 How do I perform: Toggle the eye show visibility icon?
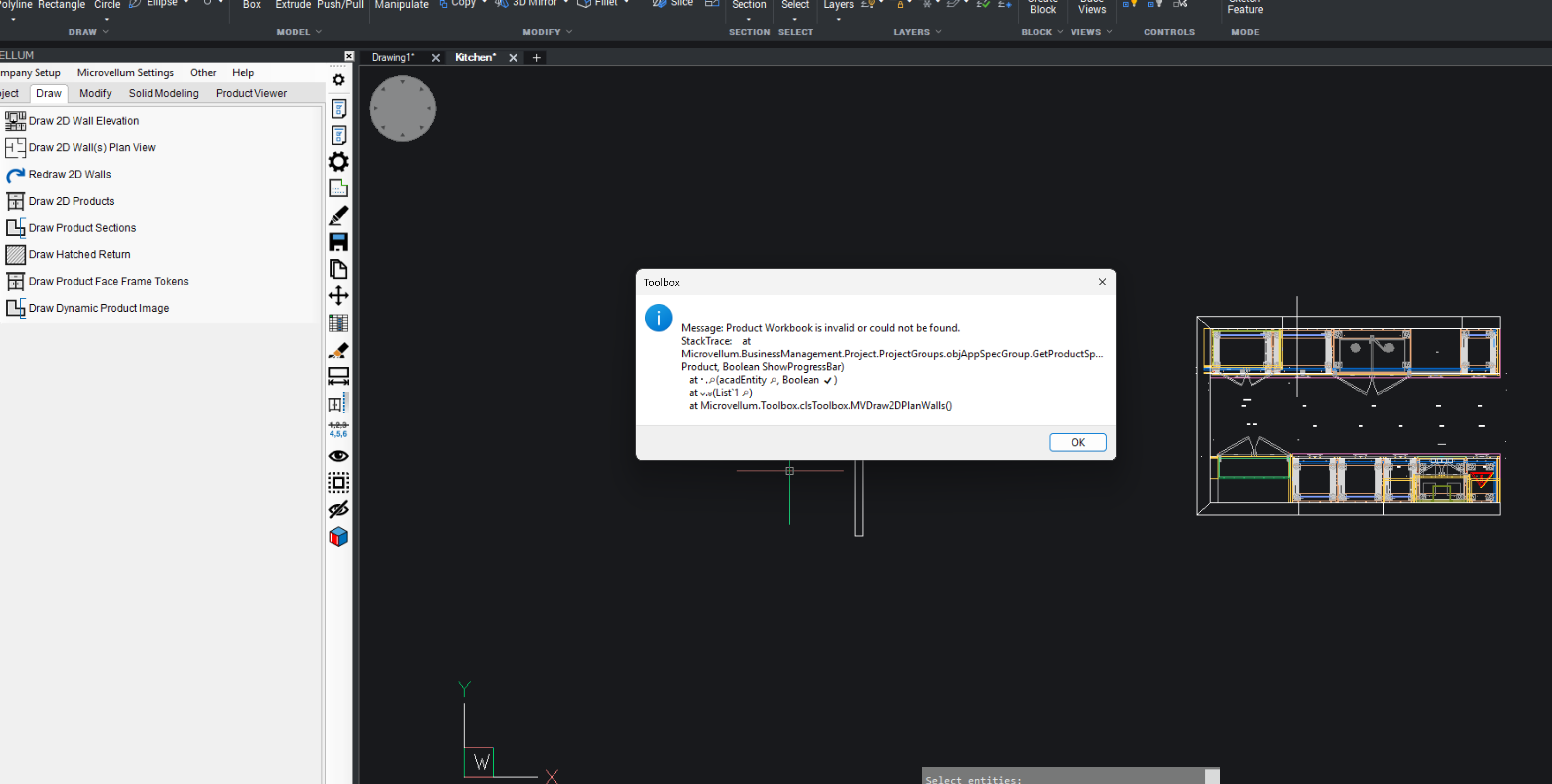click(x=338, y=456)
